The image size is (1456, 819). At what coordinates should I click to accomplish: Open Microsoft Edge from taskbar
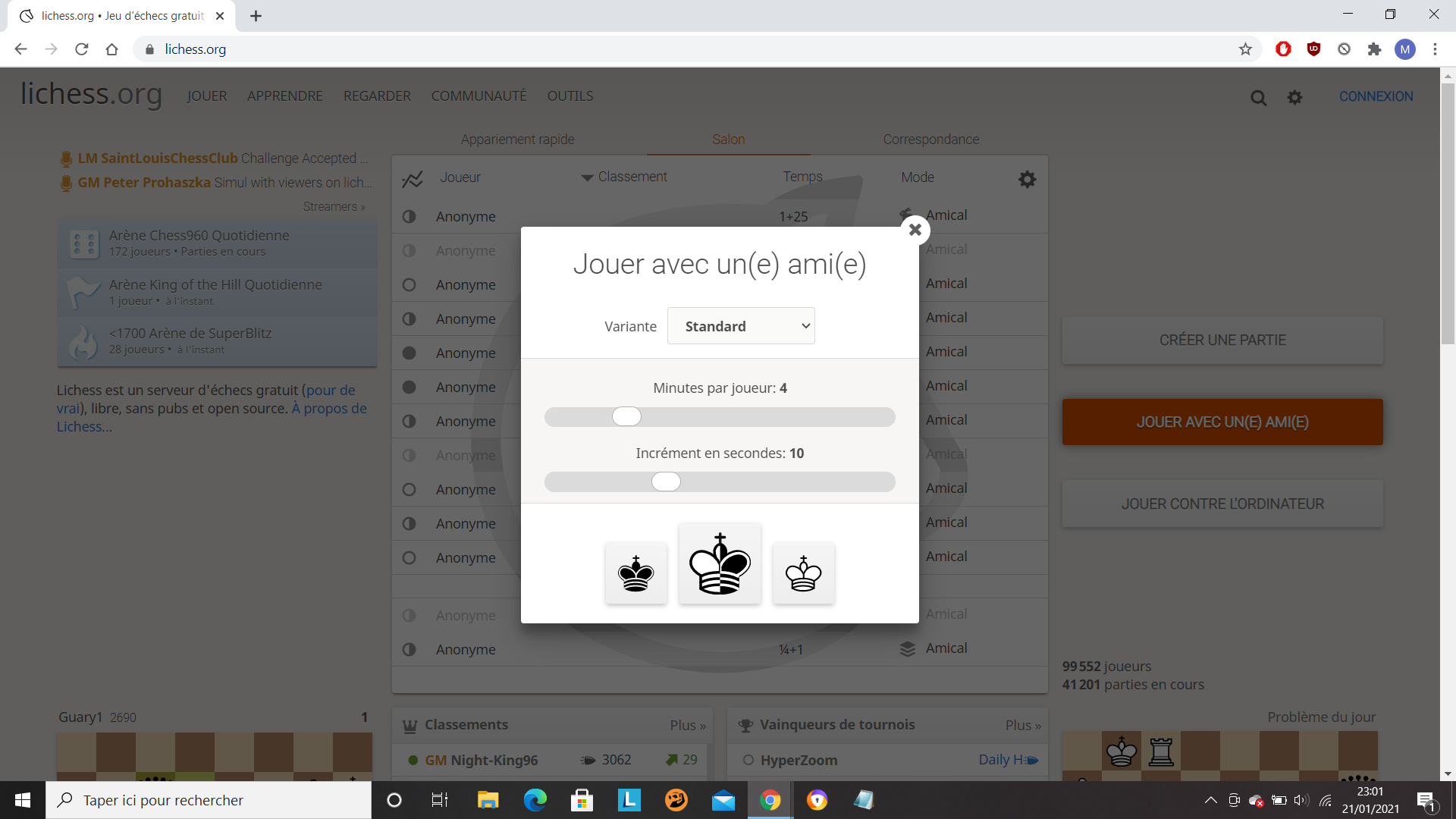click(x=535, y=800)
